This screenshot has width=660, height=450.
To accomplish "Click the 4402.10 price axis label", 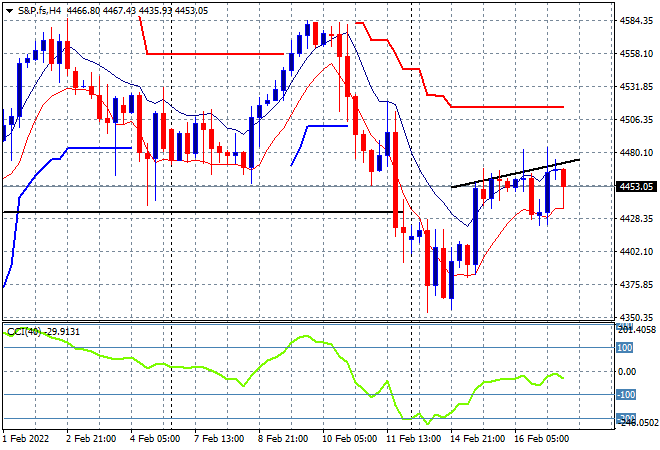I will click(x=636, y=251).
